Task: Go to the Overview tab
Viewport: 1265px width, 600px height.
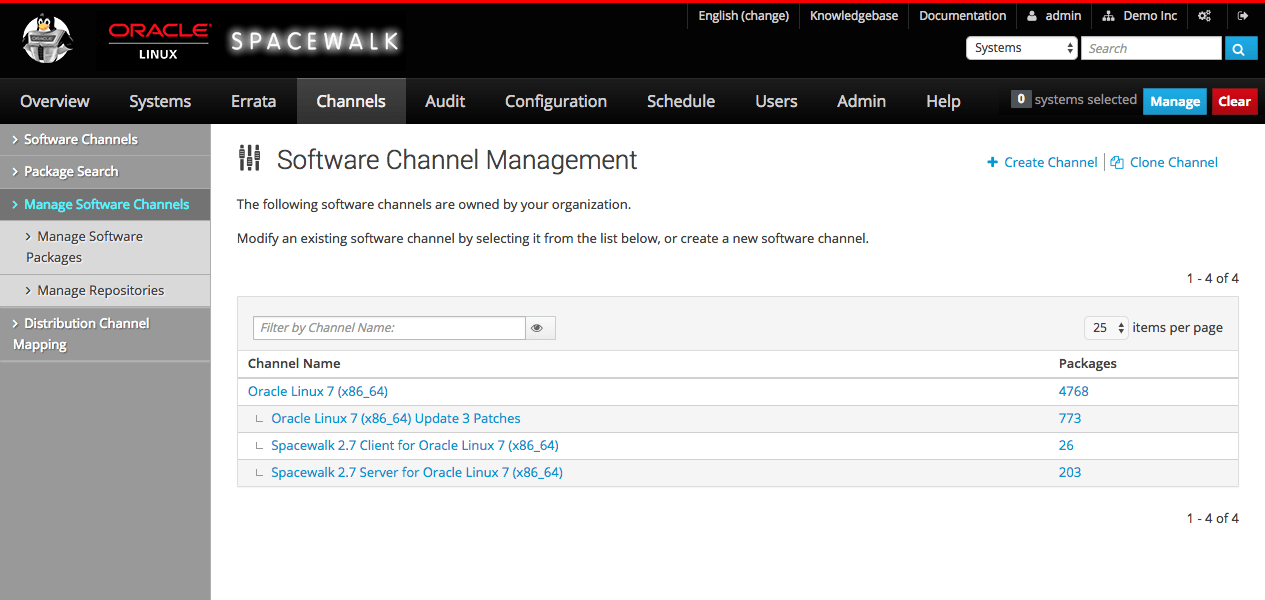Action: pyautogui.click(x=55, y=101)
